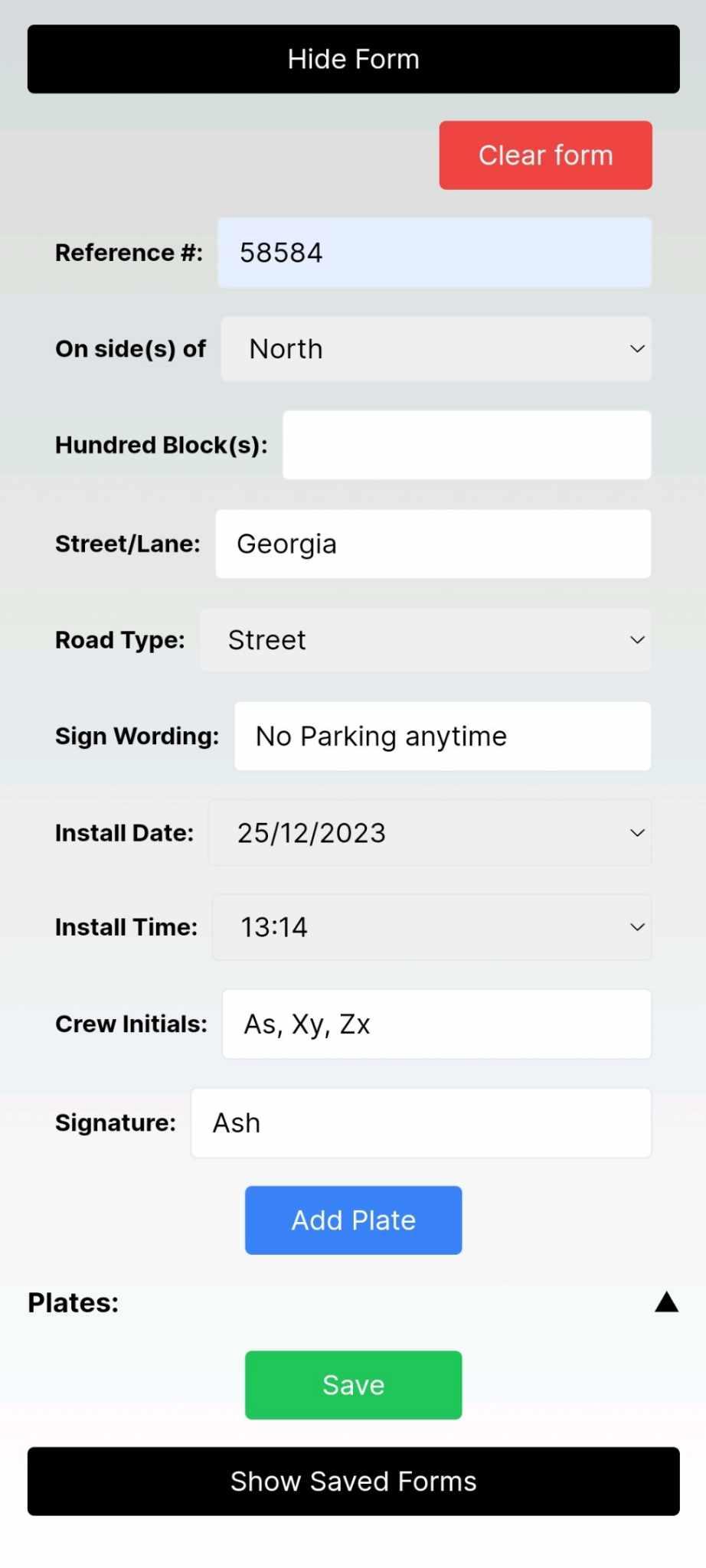Viewport: 706px width, 1568px height.
Task: Focus the Sign Wording text field
Action: 442,736
